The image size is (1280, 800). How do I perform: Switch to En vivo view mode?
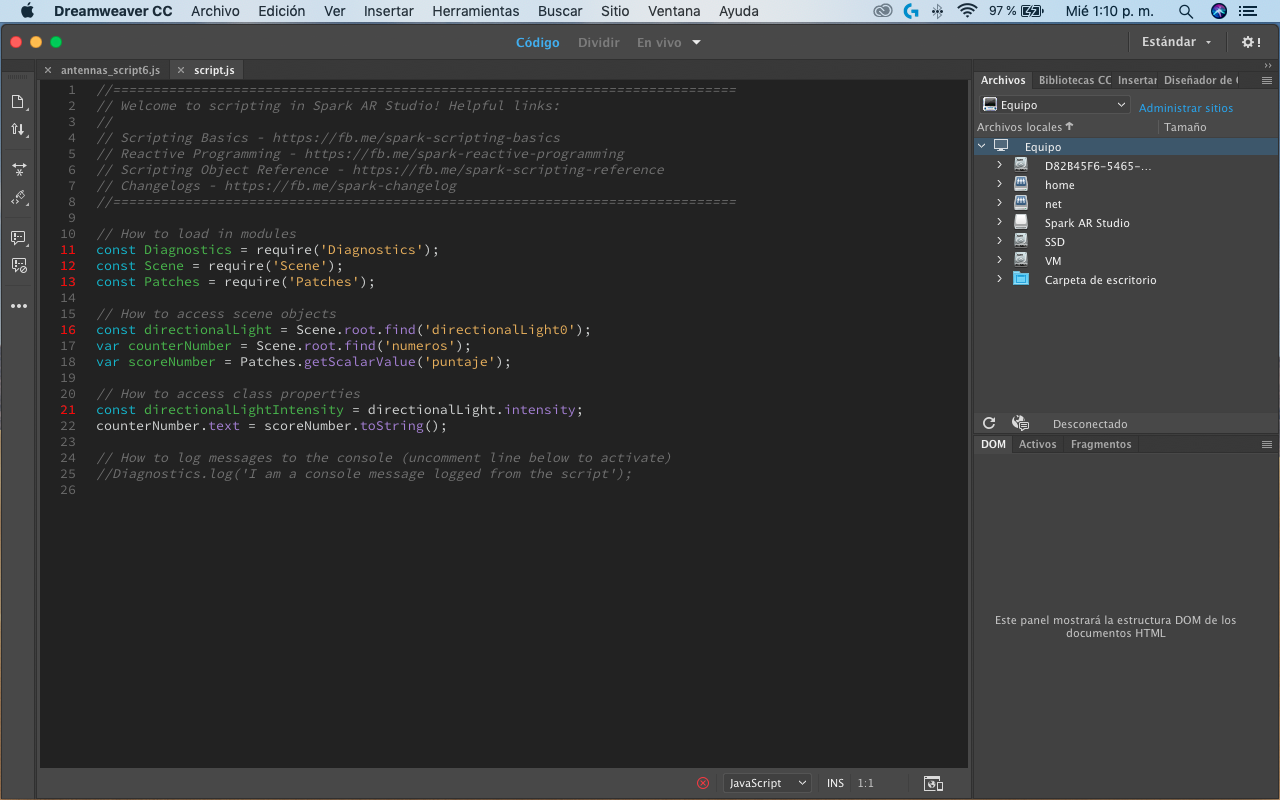point(659,42)
